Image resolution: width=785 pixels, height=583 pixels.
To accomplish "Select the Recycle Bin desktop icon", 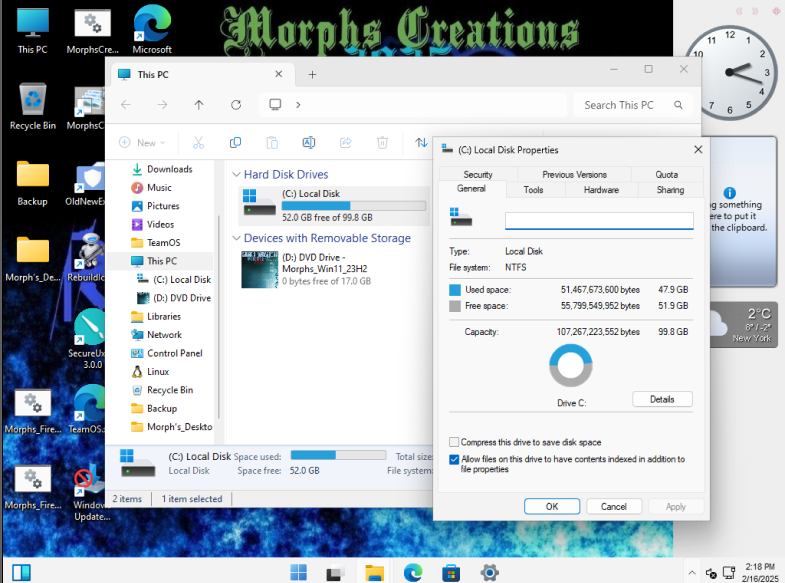I will (x=33, y=107).
